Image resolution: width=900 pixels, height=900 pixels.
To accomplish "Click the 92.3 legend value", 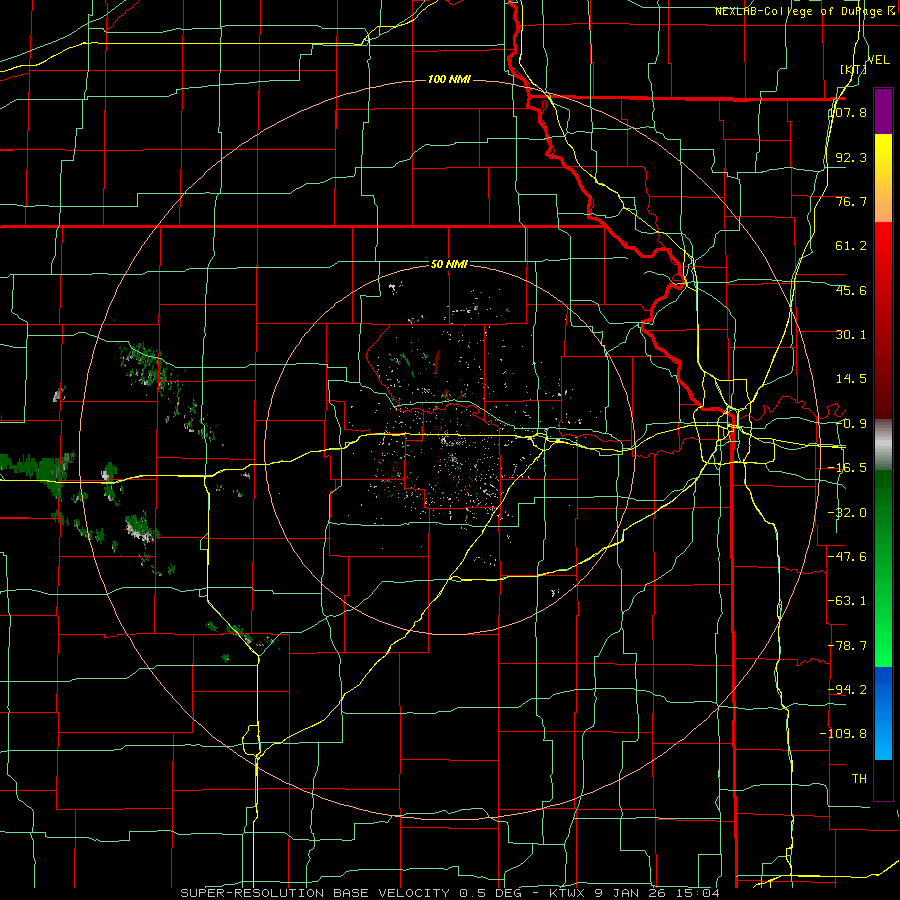I will tap(851, 157).
